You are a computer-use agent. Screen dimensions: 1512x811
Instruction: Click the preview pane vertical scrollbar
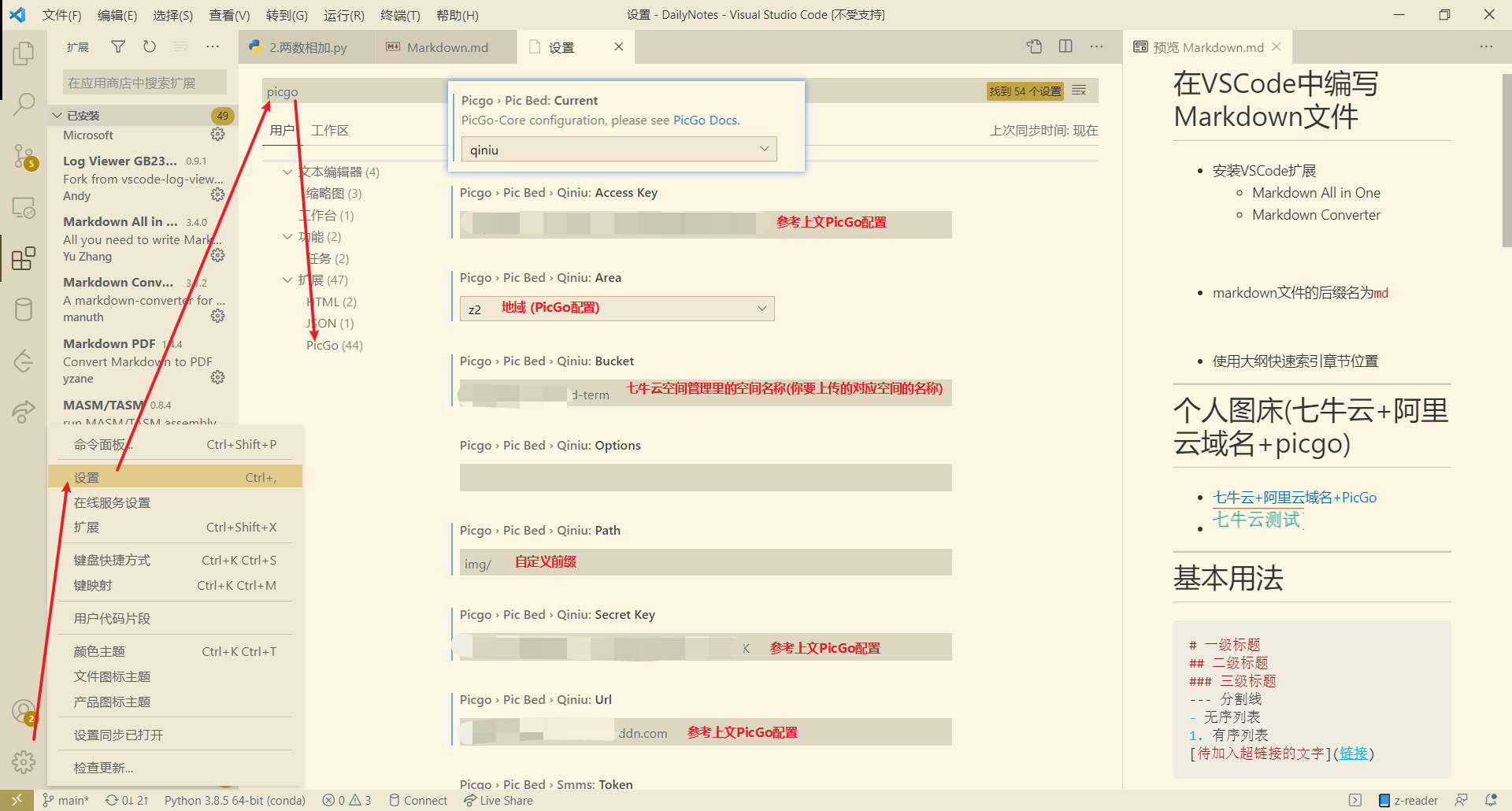(x=1506, y=161)
